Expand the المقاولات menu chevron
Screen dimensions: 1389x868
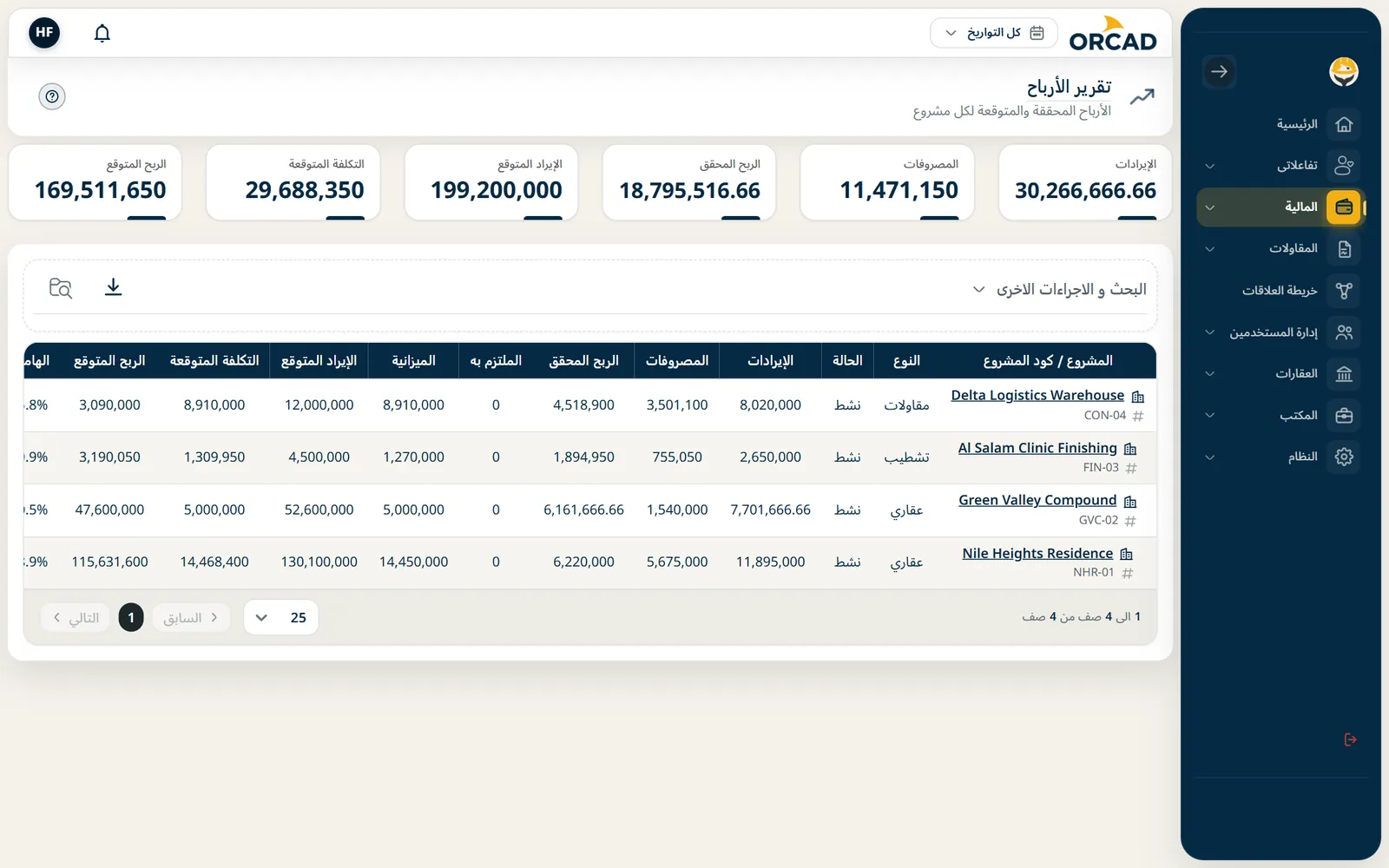(x=1210, y=249)
